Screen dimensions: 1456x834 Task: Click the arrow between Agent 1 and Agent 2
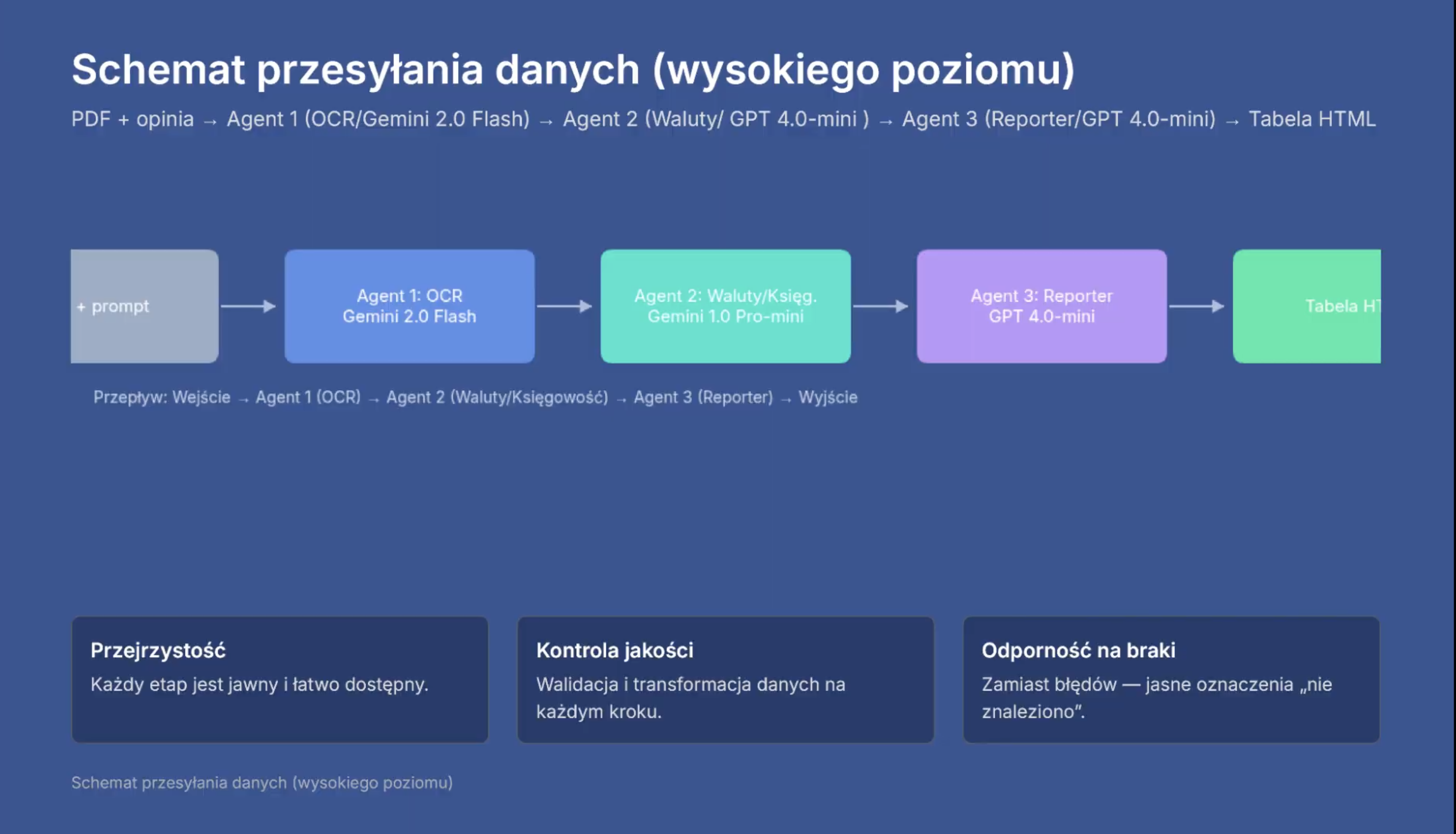564,306
